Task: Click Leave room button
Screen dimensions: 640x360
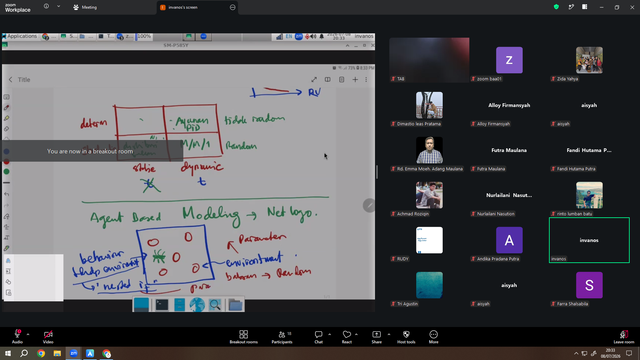Action: point(624,337)
